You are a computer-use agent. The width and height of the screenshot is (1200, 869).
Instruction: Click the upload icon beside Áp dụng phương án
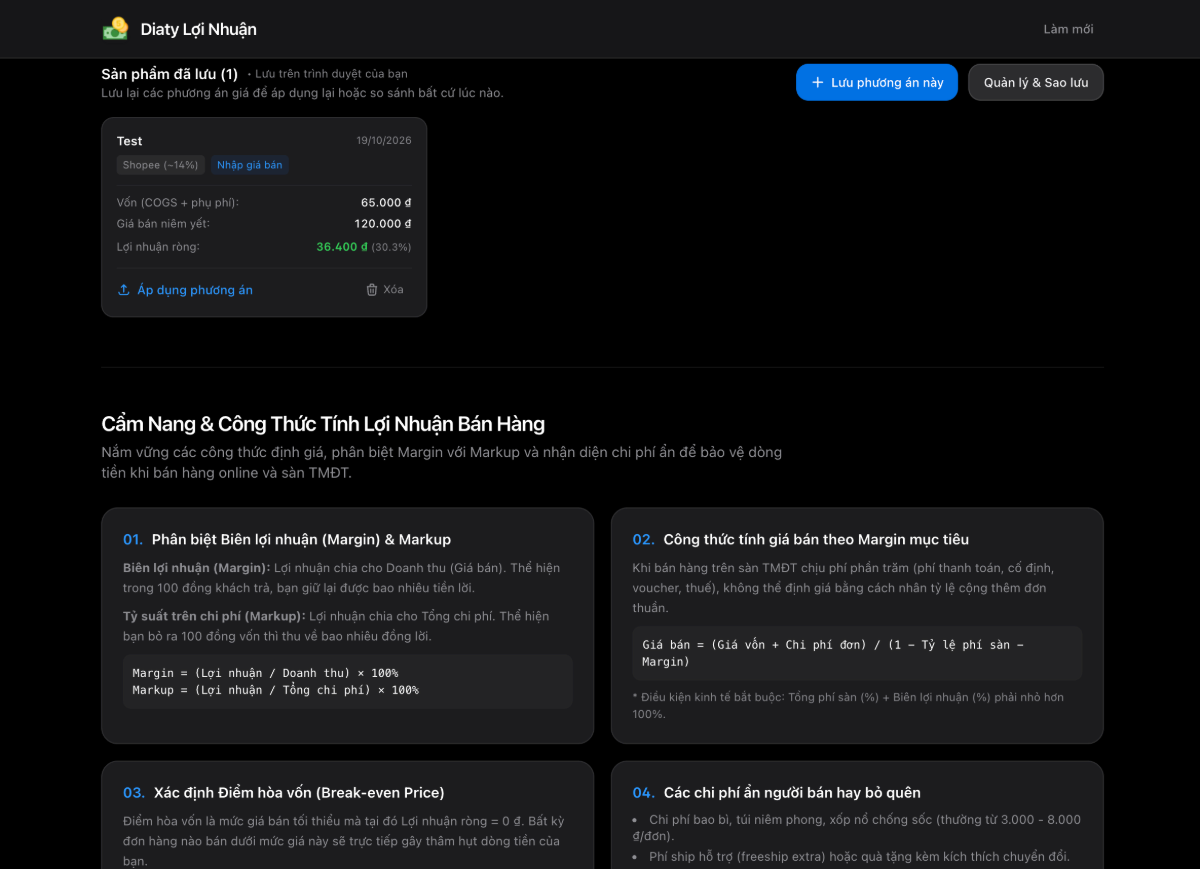[x=124, y=290]
